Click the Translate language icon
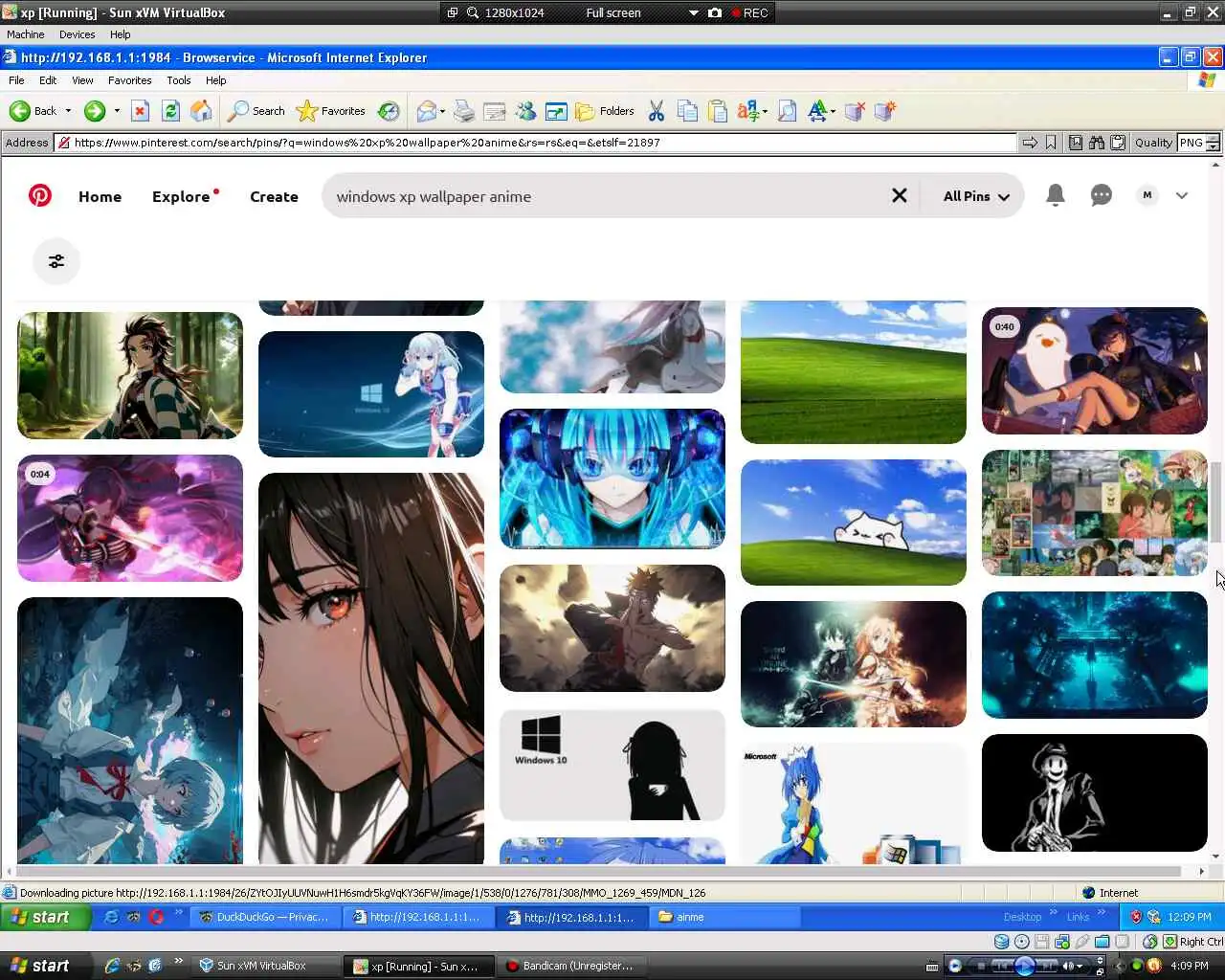The image size is (1225, 980). pos(747,111)
